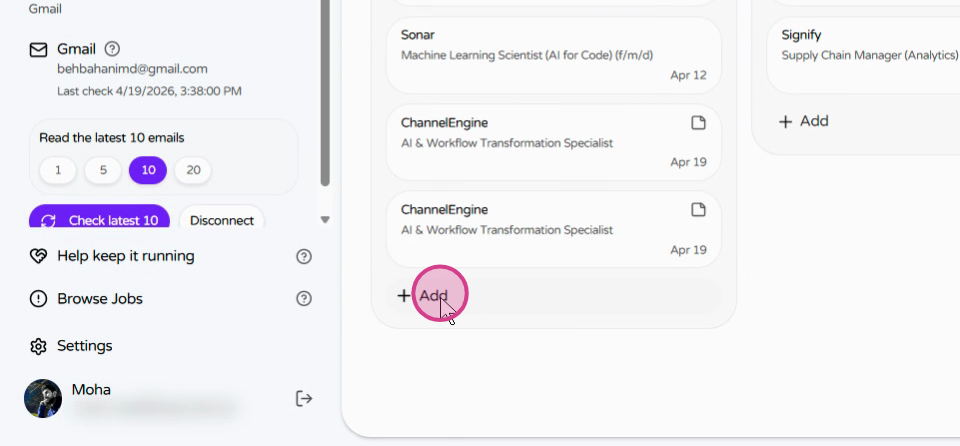960x446 pixels.
Task: Add a card under Signify column
Action: pyautogui.click(x=804, y=121)
